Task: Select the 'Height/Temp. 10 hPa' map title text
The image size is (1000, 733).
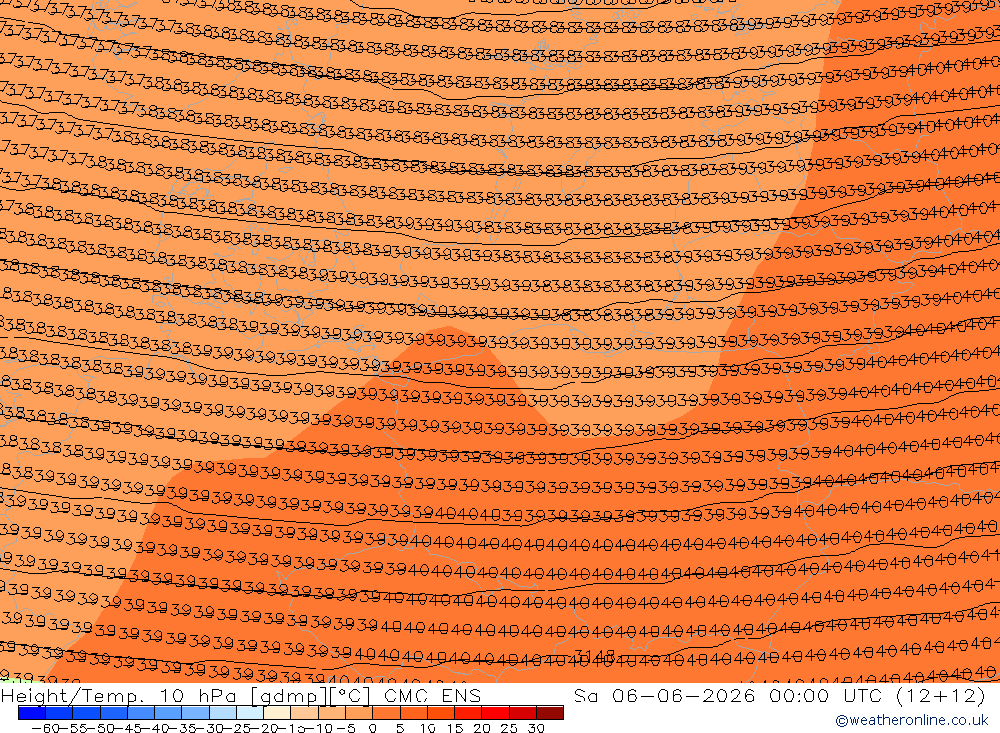Action: point(119,695)
